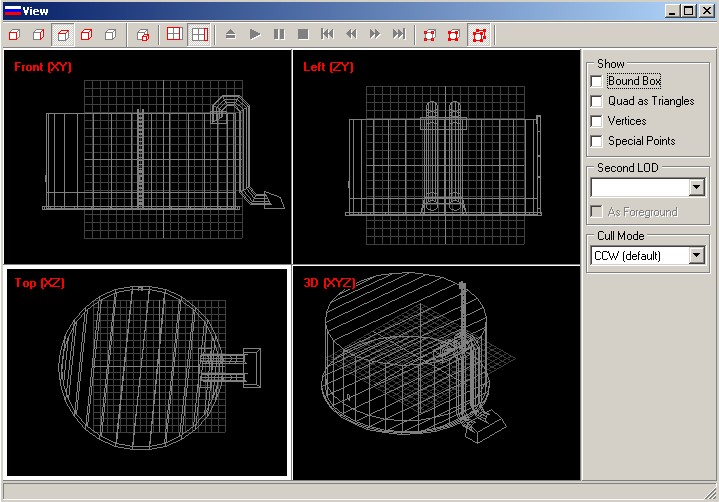
Task: Click the step forward (fast-forward) icon
Action: pyautogui.click(x=375, y=35)
